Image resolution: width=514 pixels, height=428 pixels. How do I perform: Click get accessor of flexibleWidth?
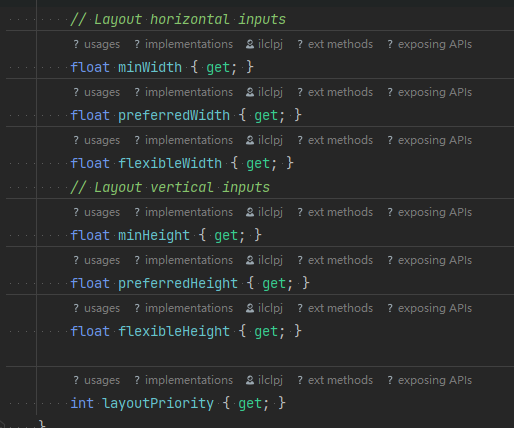point(258,164)
